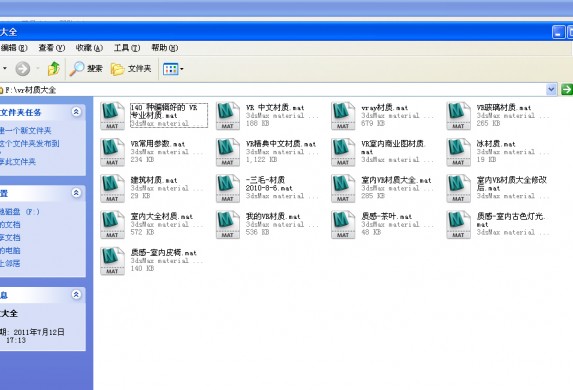Open the My Computer link in sidebar
This screenshot has height=390, width=573.
10,250
